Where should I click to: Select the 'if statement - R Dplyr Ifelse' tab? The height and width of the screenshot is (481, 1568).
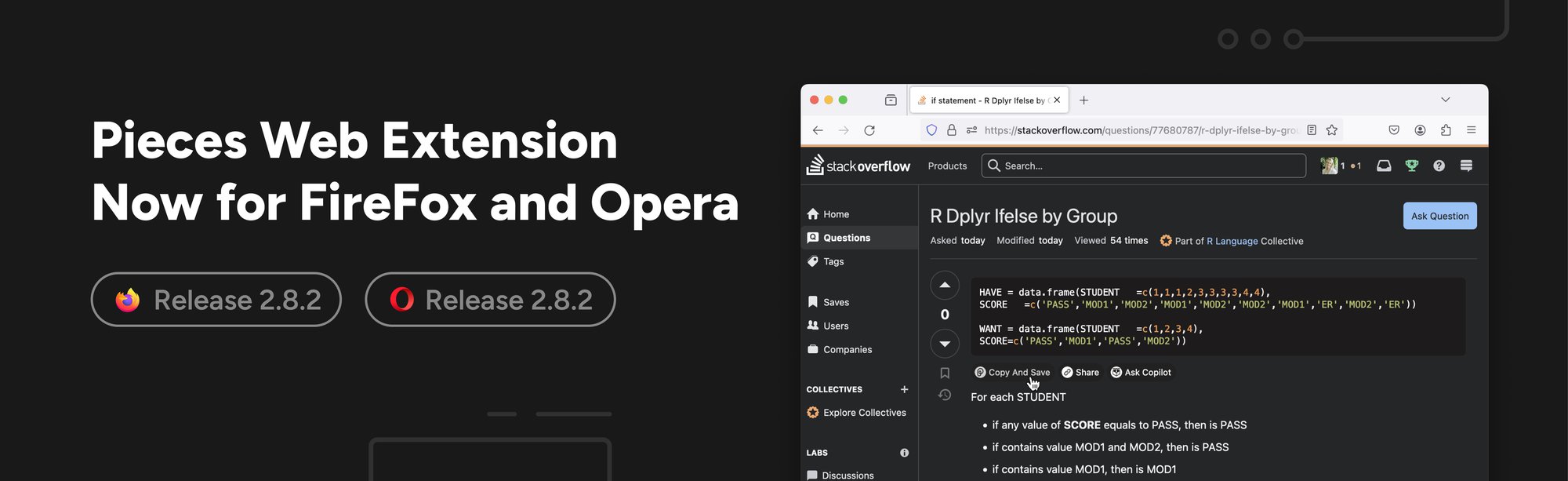pos(989,100)
